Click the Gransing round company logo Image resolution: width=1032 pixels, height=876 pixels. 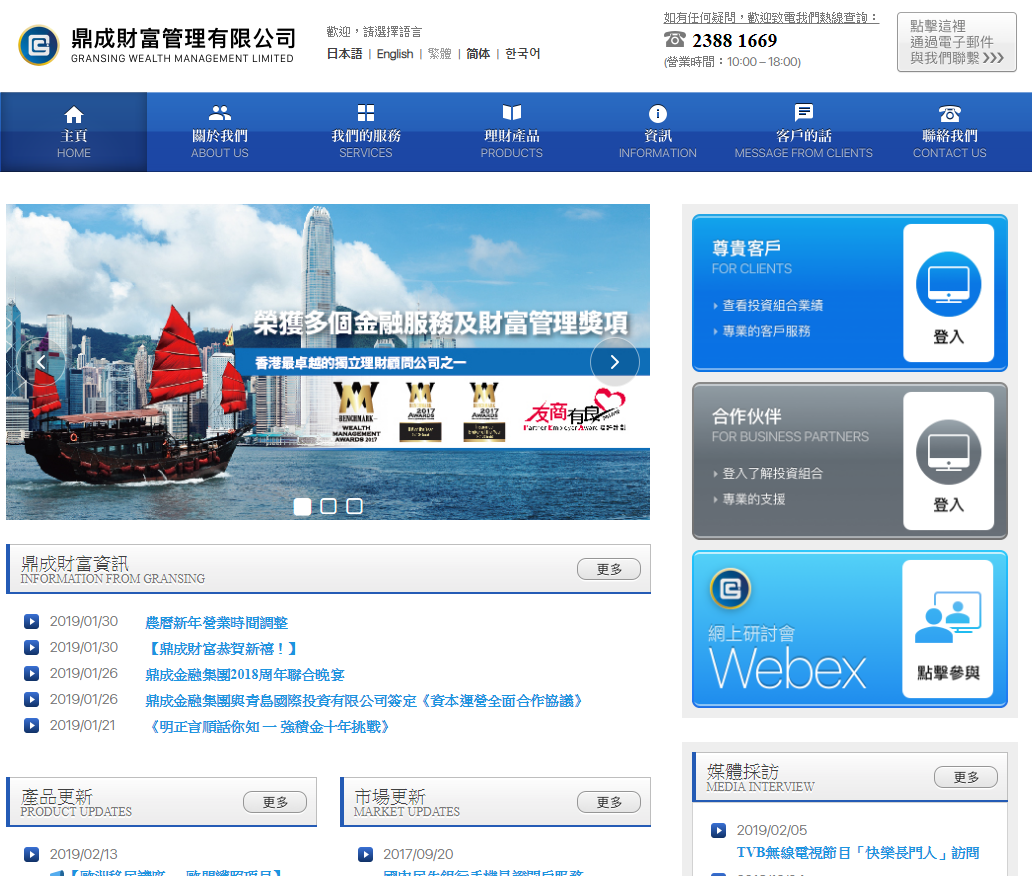pyautogui.click(x=38, y=45)
